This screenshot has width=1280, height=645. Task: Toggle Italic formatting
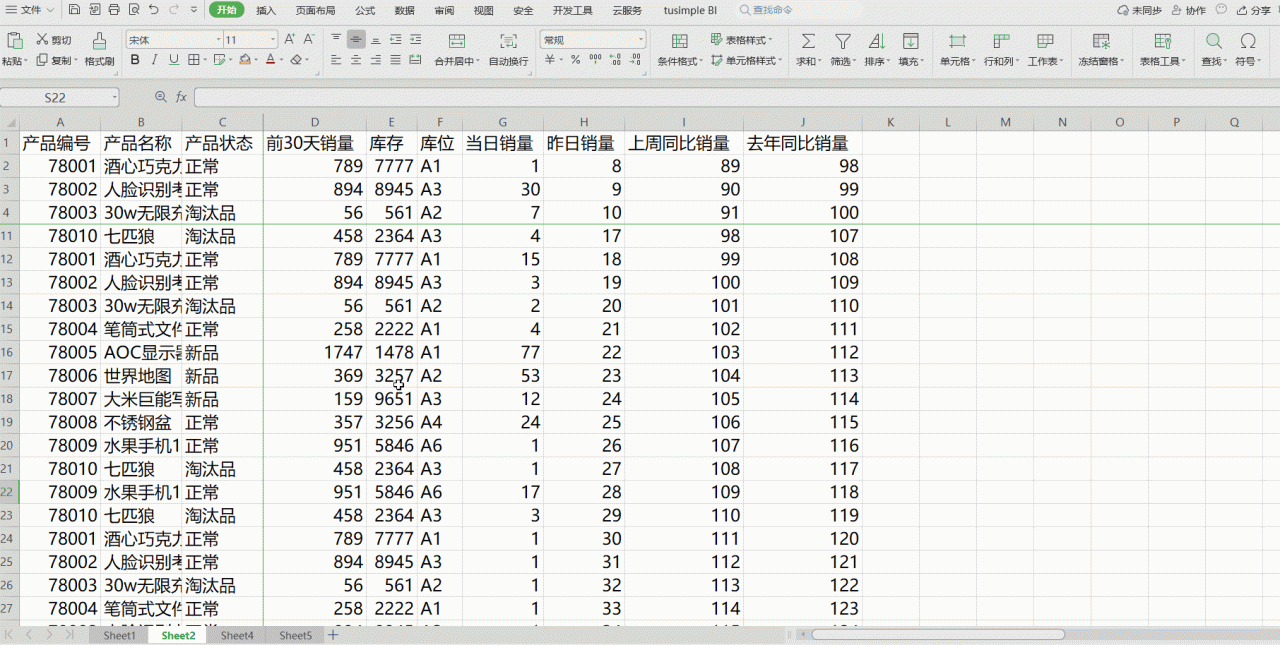click(155, 60)
